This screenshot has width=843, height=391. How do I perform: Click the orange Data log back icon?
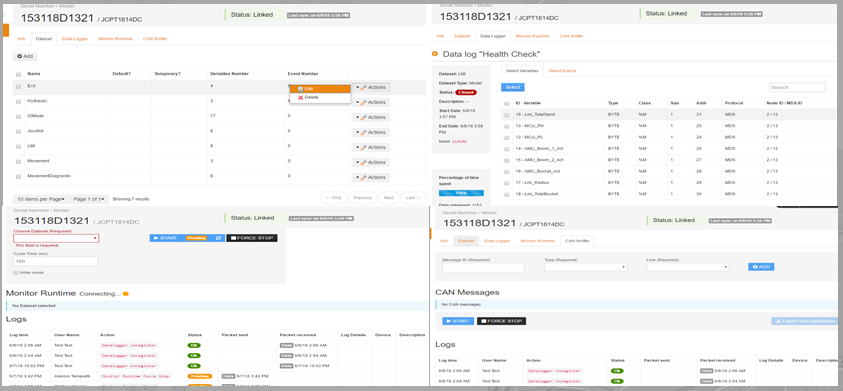pyautogui.click(x=435, y=54)
